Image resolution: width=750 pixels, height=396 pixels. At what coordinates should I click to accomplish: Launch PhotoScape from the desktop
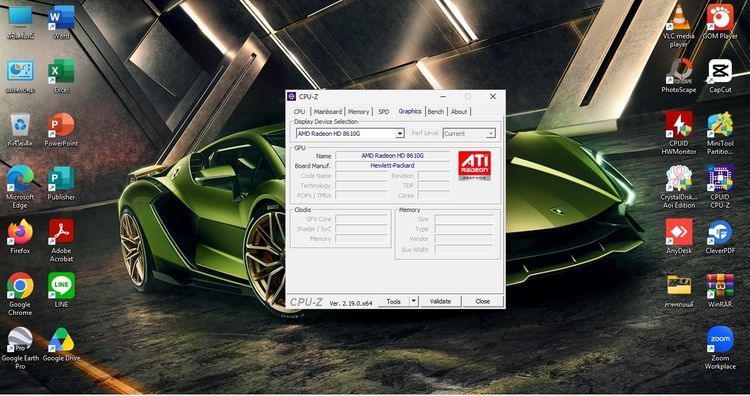click(679, 76)
